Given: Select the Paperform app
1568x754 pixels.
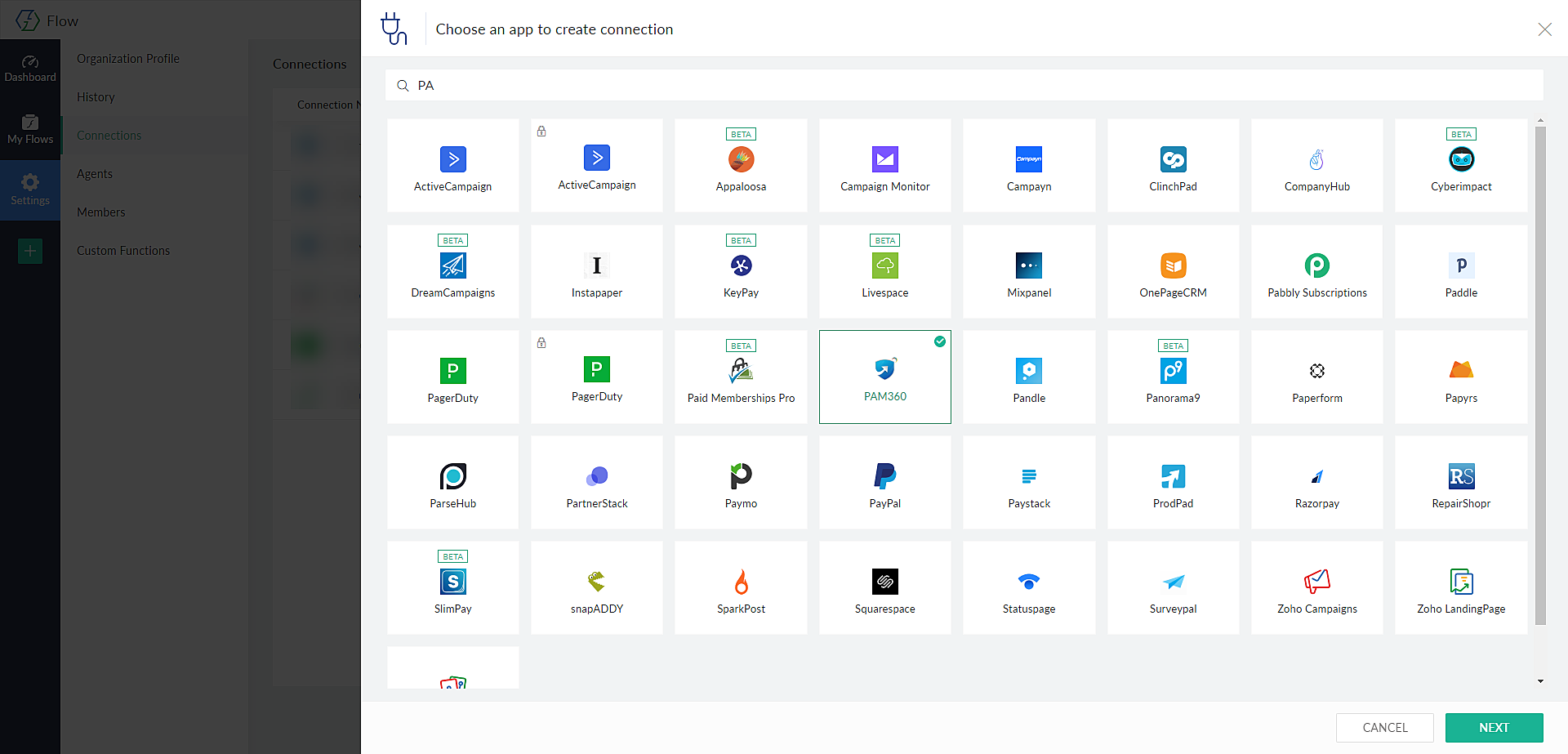Looking at the screenshot, I should [1316, 377].
